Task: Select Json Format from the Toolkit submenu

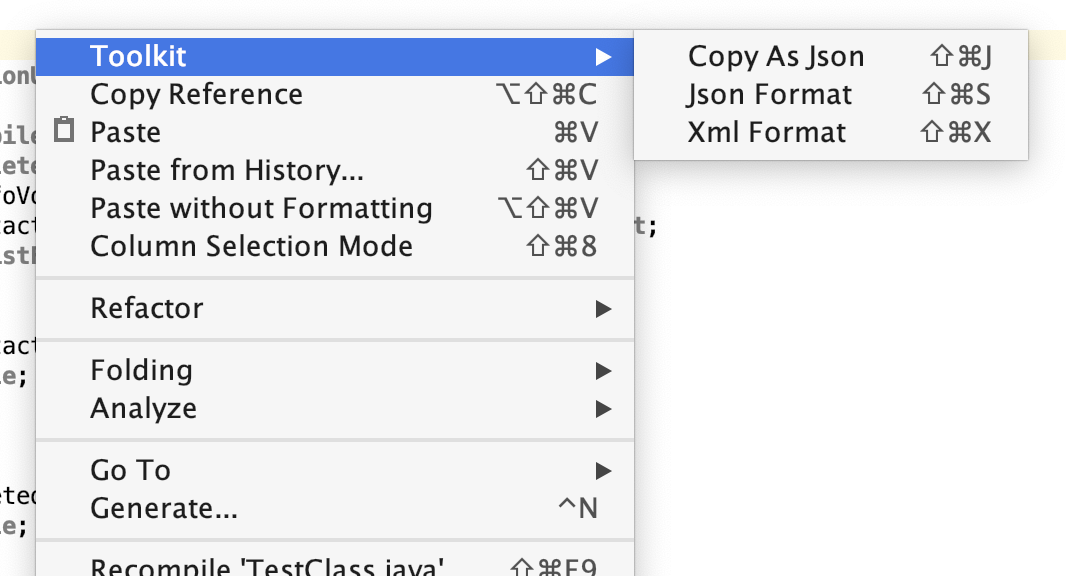Action: coord(769,94)
